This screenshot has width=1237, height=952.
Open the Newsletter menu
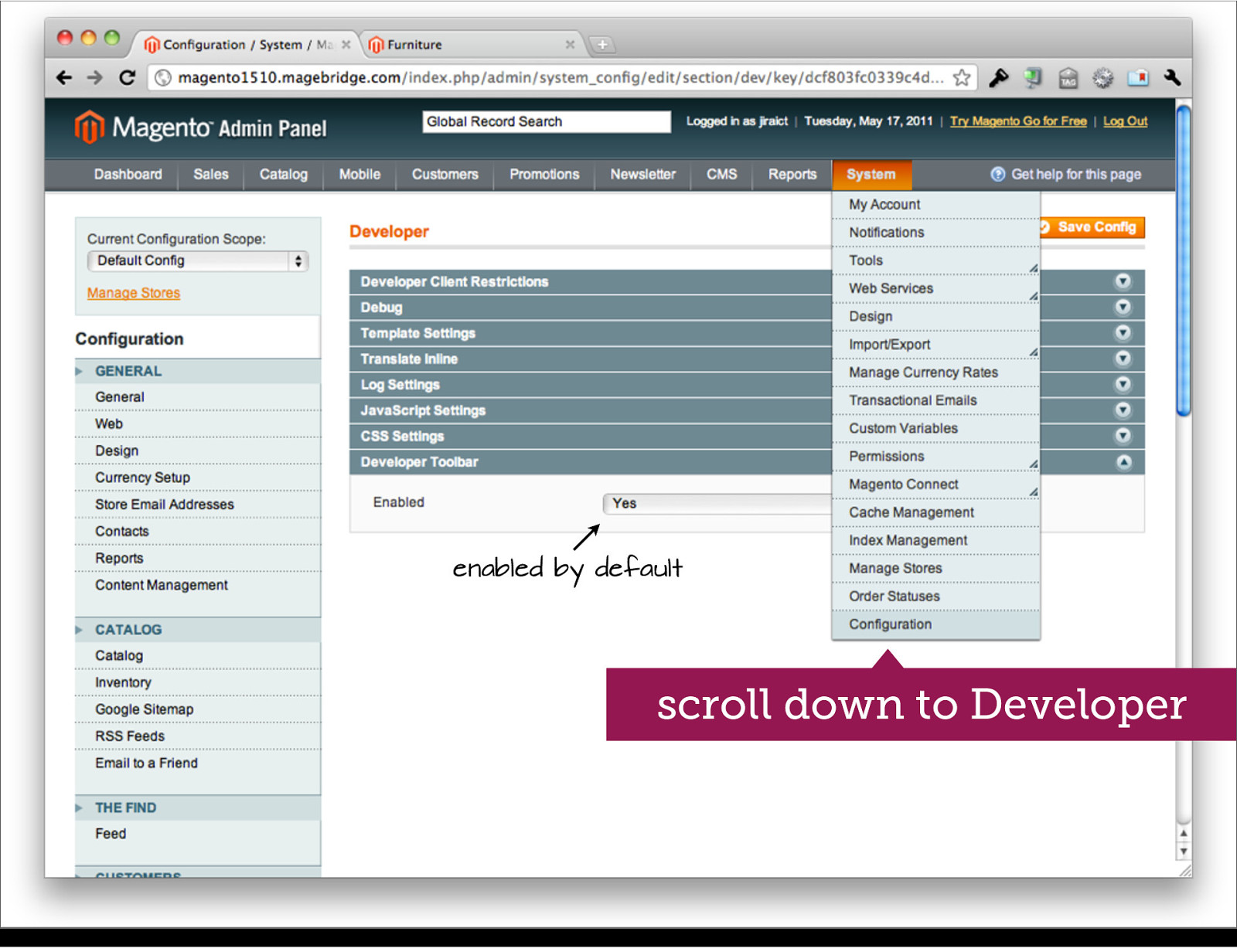643,175
